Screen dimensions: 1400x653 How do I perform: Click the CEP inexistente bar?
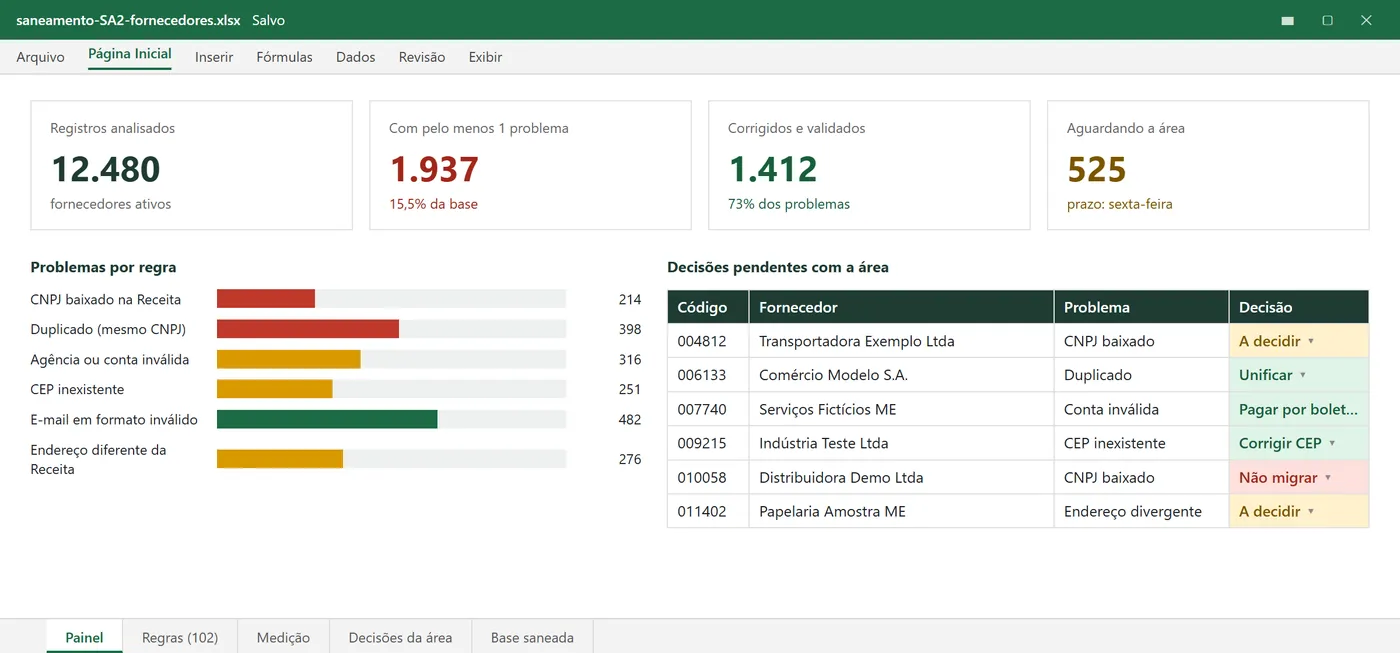(x=274, y=389)
